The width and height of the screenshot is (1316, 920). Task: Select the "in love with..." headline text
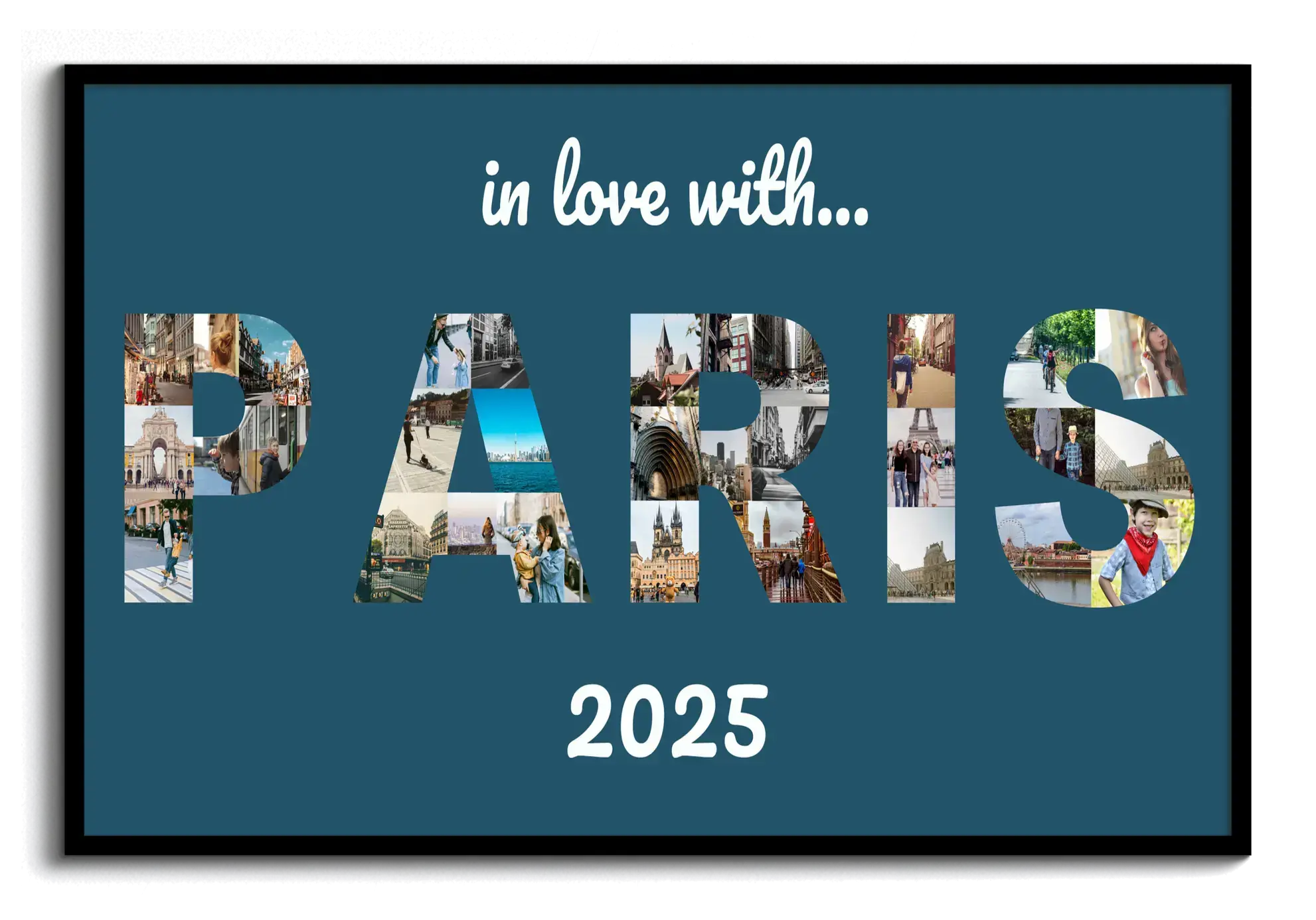674,188
